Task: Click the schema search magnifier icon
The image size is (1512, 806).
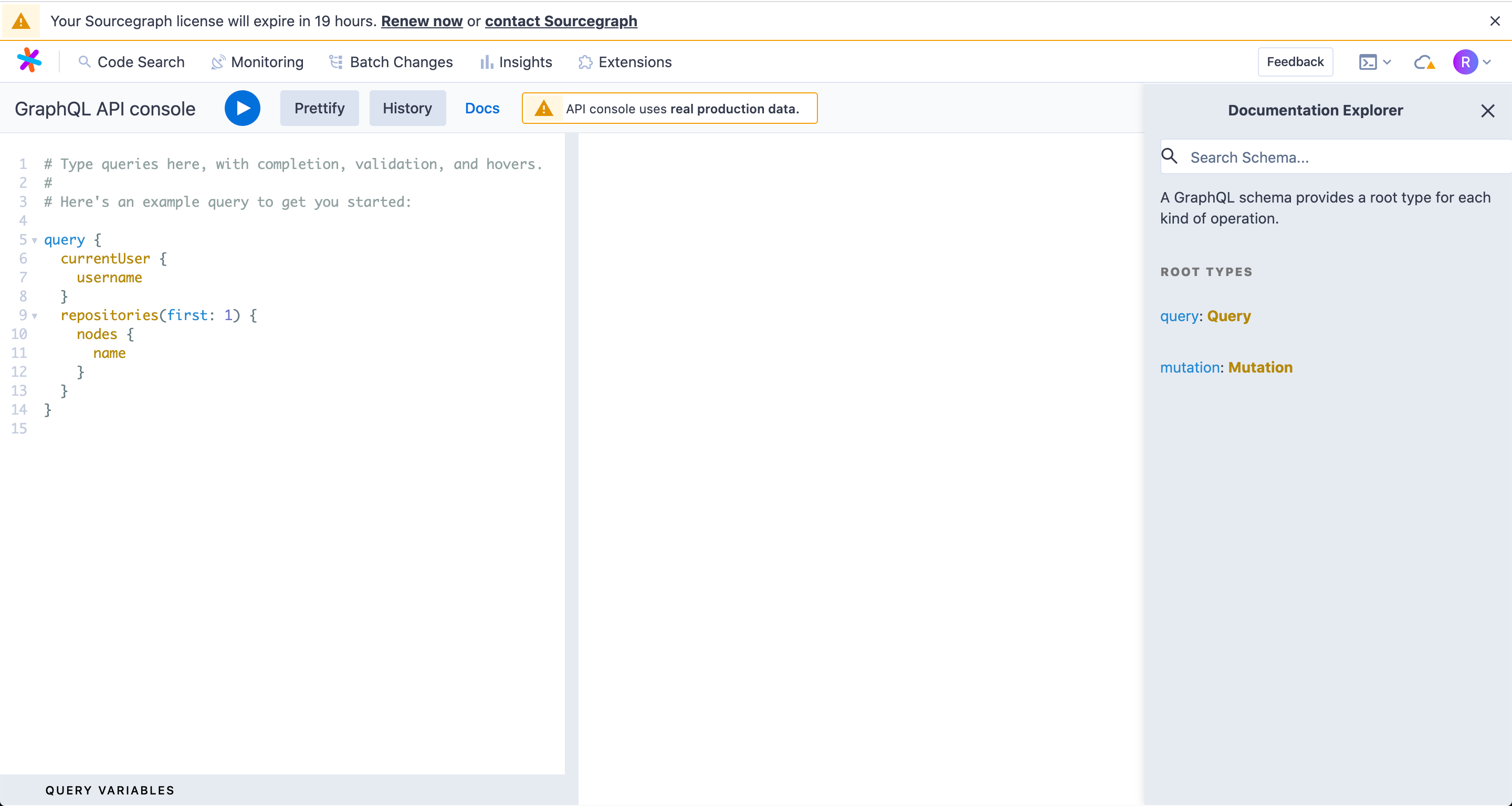Action: click(1169, 156)
